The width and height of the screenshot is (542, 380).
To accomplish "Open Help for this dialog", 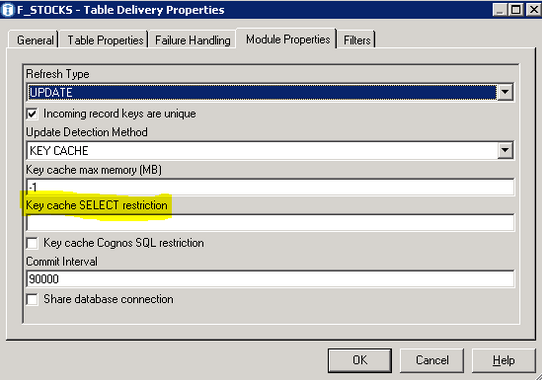I will coord(504,360).
